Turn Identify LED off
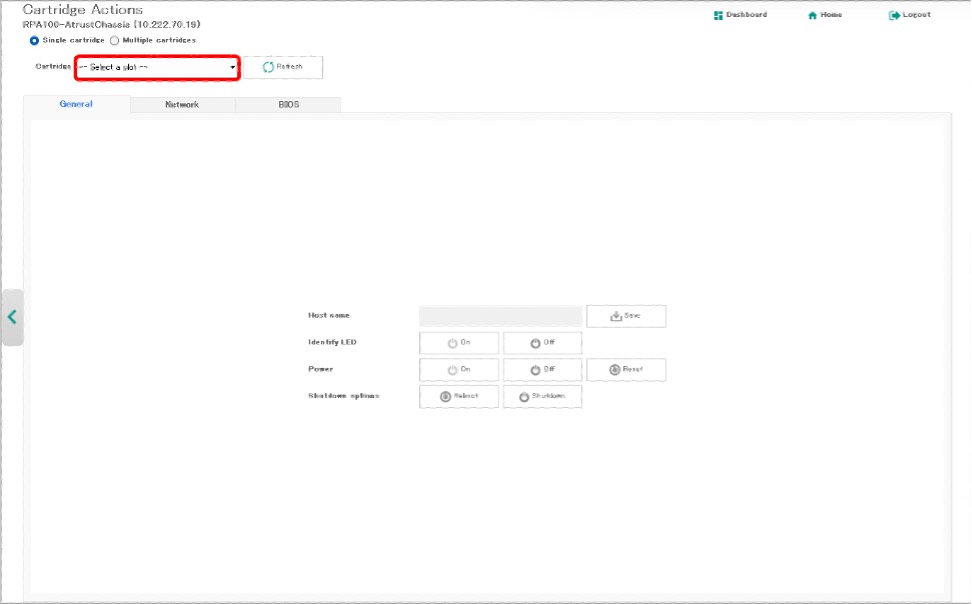Screen dimensions: 972x604 (542, 343)
